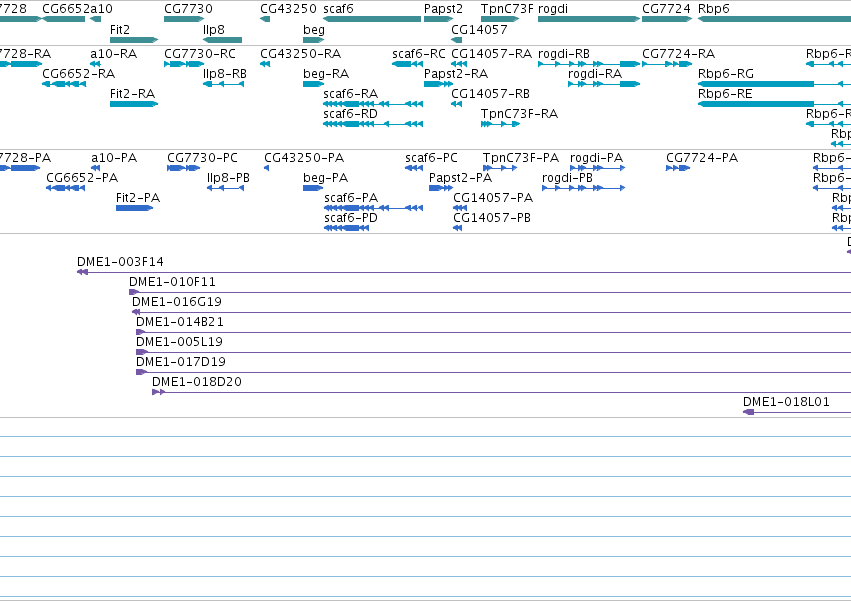The width and height of the screenshot is (851, 601).
Task: Click protein rogdi-PA
Action: click(x=598, y=168)
